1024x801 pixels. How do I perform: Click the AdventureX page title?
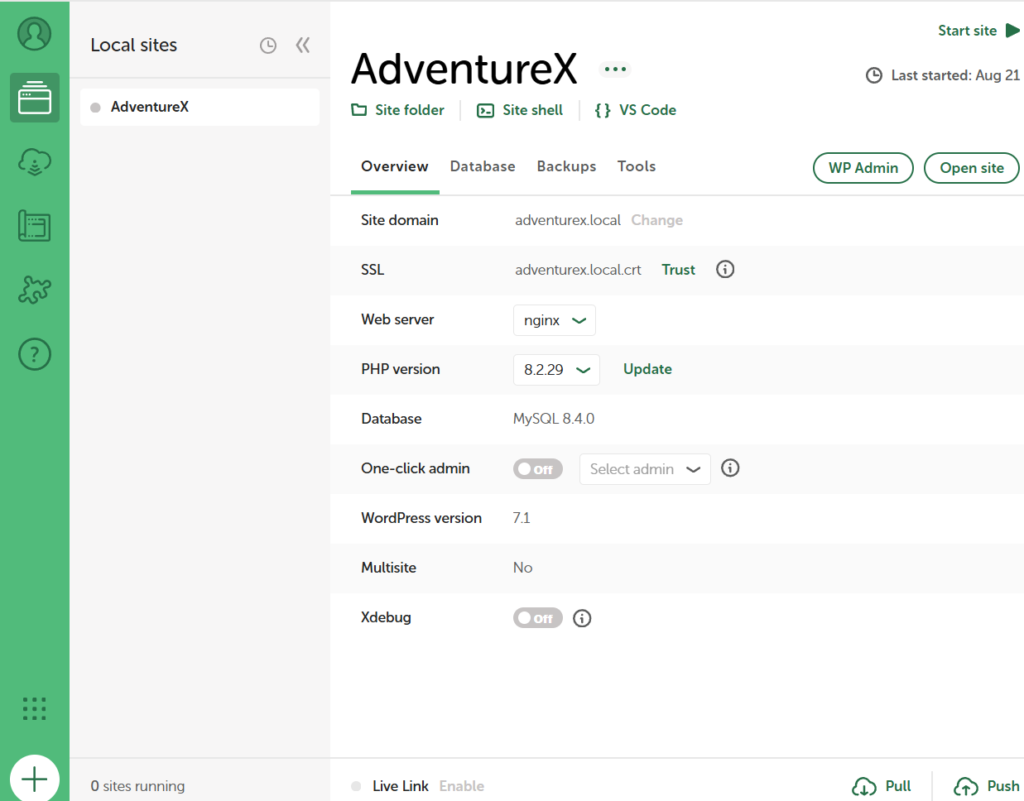pyautogui.click(x=464, y=69)
